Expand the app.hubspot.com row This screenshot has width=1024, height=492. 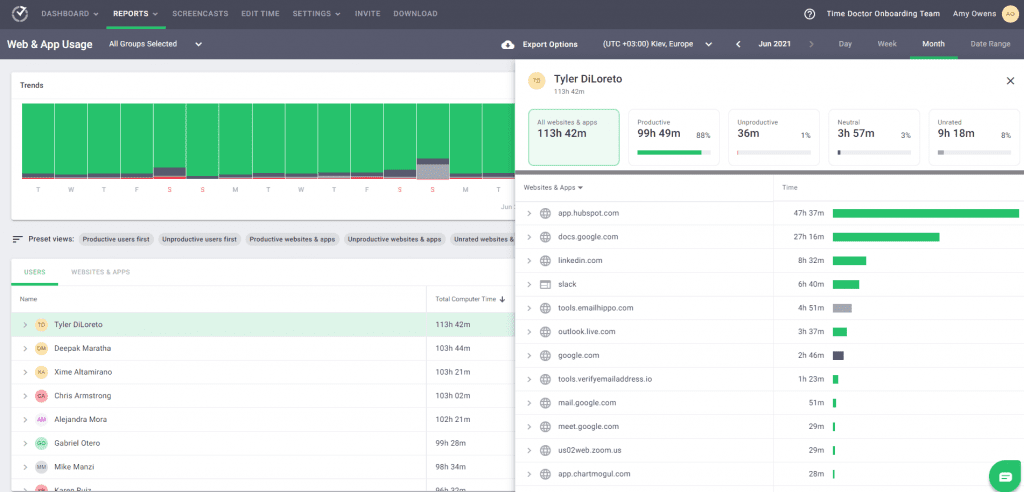pyautogui.click(x=529, y=214)
